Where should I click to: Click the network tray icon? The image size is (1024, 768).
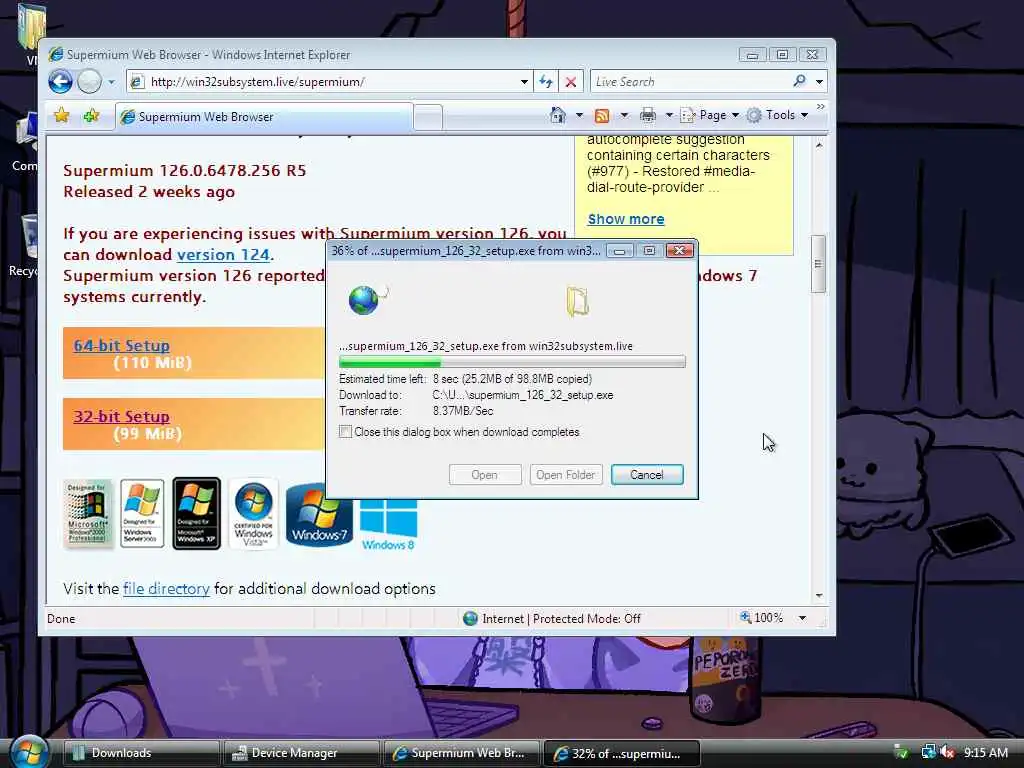(929, 752)
